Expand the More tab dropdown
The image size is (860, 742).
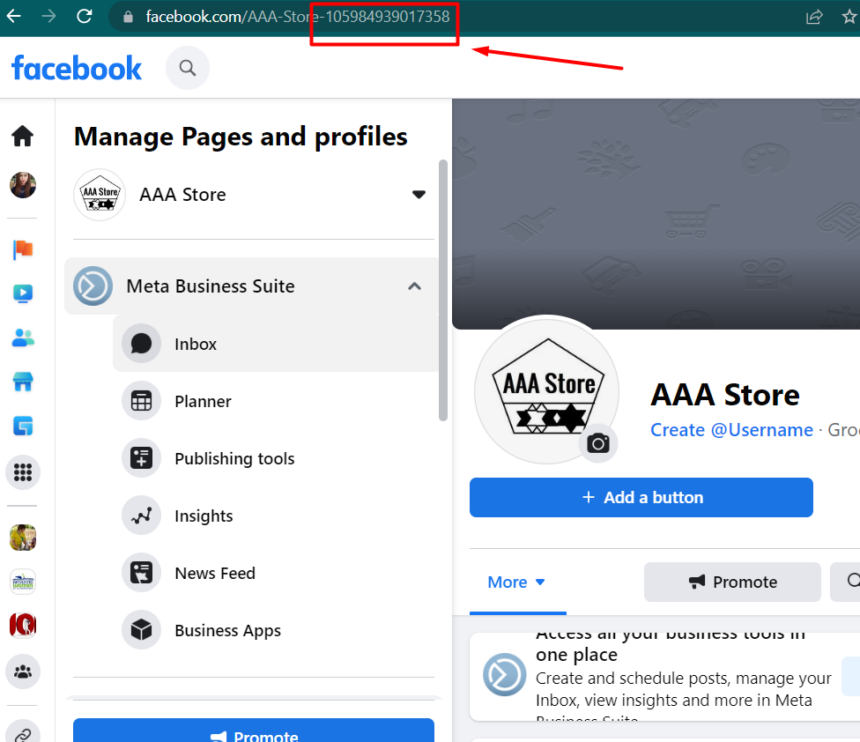tap(516, 582)
